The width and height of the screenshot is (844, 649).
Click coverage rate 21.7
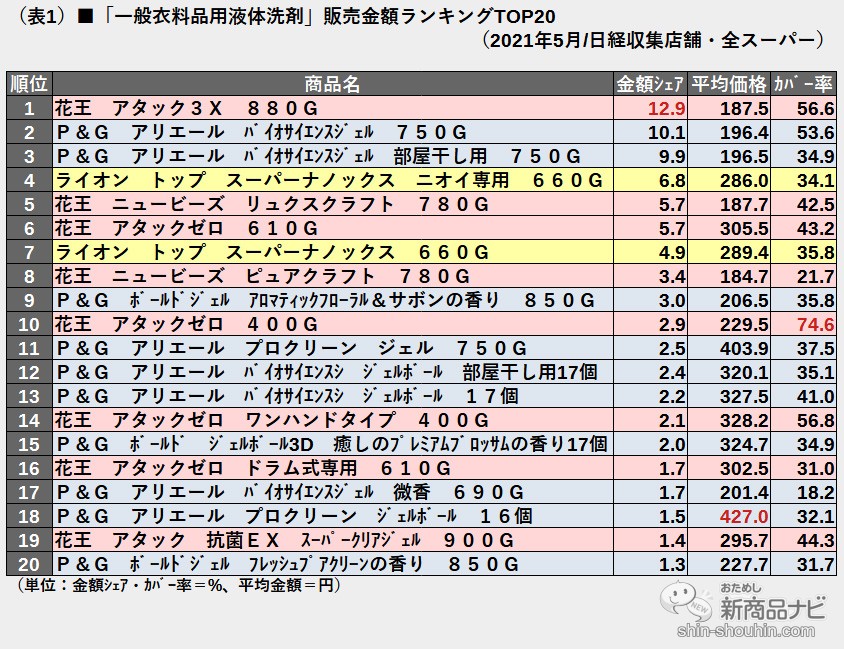tap(815, 277)
